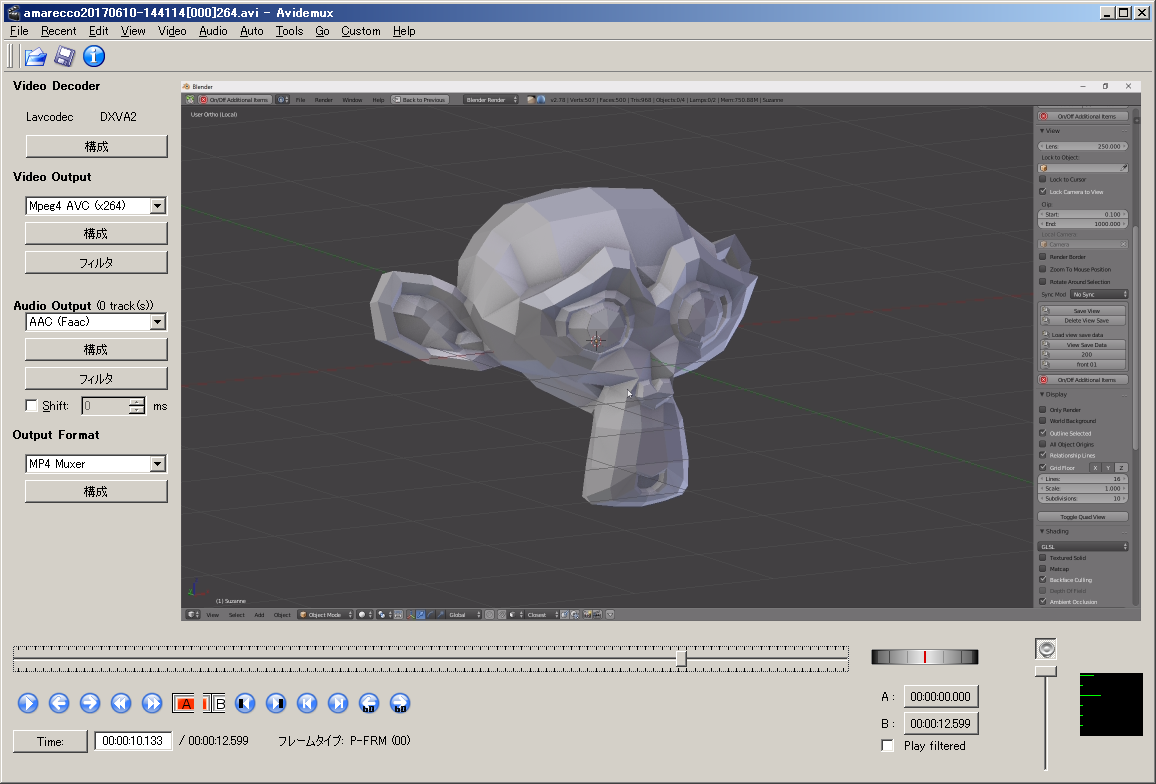Open the Edit menu
This screenshot has width=1156, height=784.
pyautogui.click(x=98, y=31)
